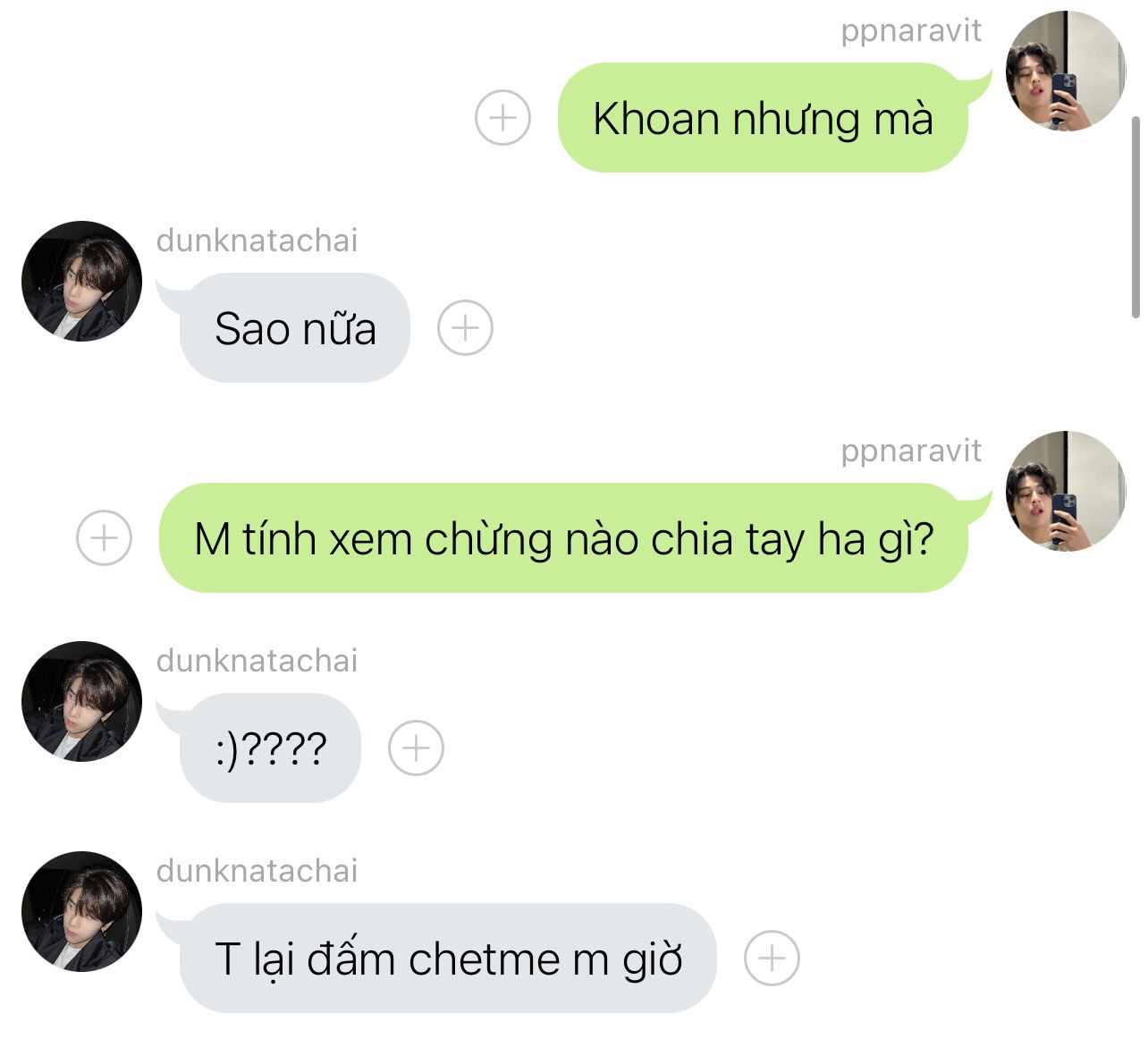The height and width of the screenshot is (1056, 1148).
Task: Tap plus icon beside "Khoan nhưng mà"
Action: (x=502, y=117)
